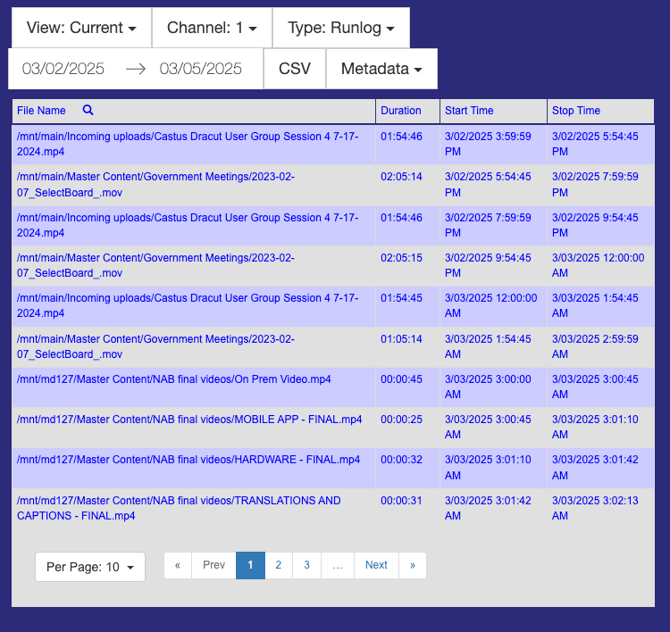
Task: Click the Prev pagination button
Action: click(214, 565)
